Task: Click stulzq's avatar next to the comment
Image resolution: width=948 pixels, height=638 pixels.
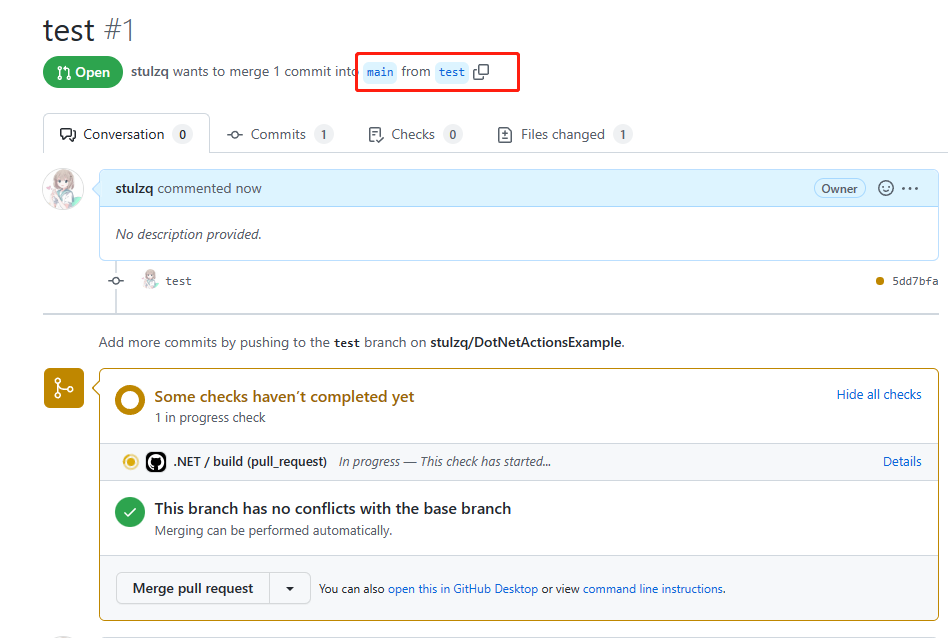Action: (x=62, y=189)
